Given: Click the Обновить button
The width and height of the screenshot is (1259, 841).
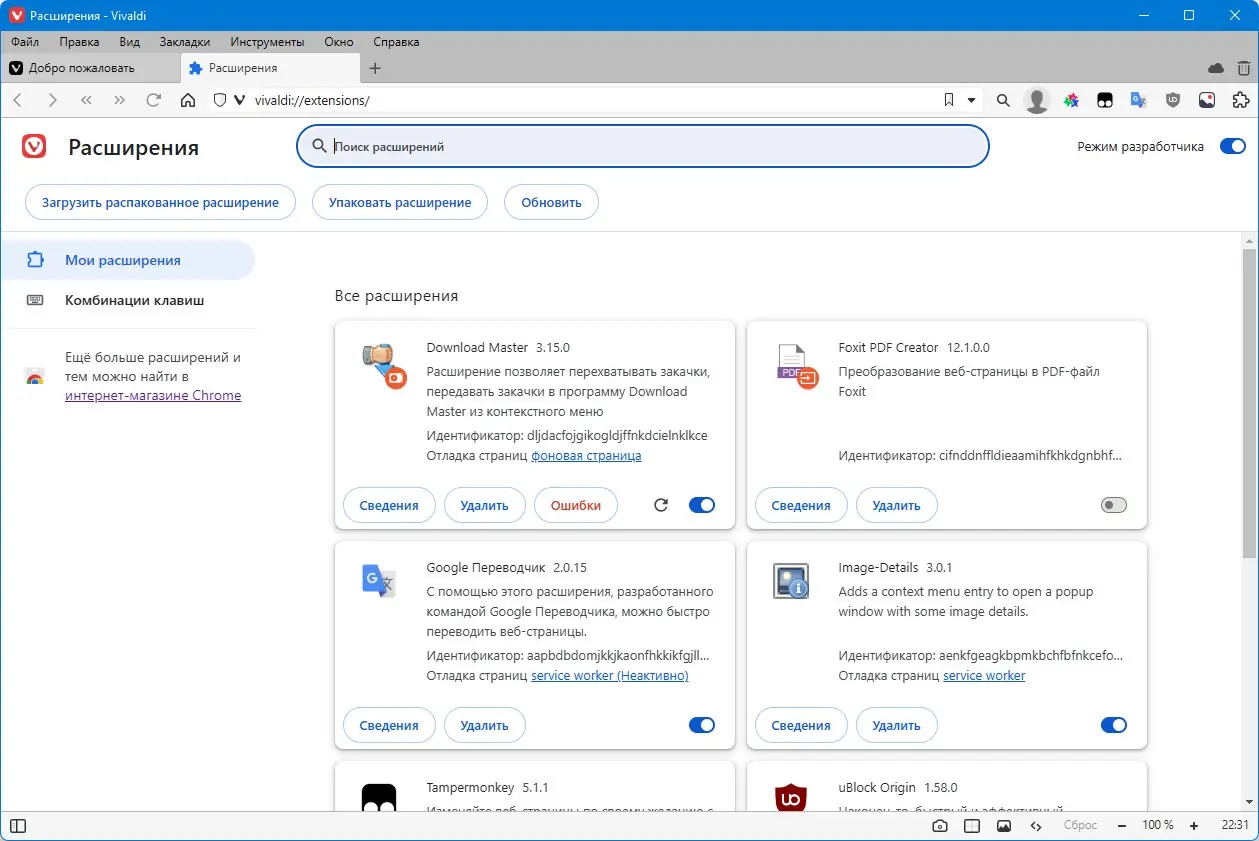Looking at the screenshot, I should point(551,202).
